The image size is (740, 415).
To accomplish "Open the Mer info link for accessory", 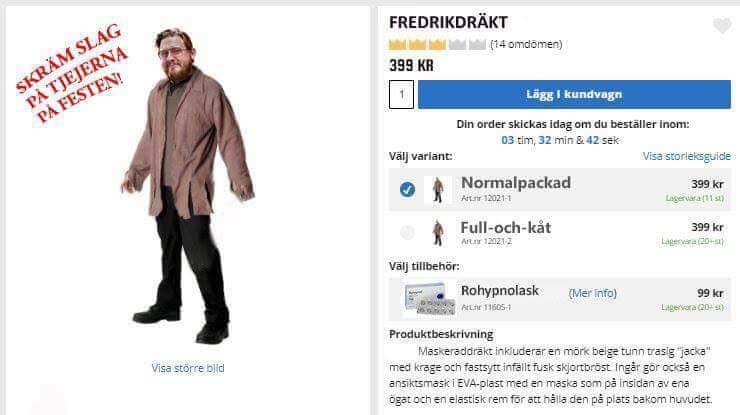I will (593, 293).
